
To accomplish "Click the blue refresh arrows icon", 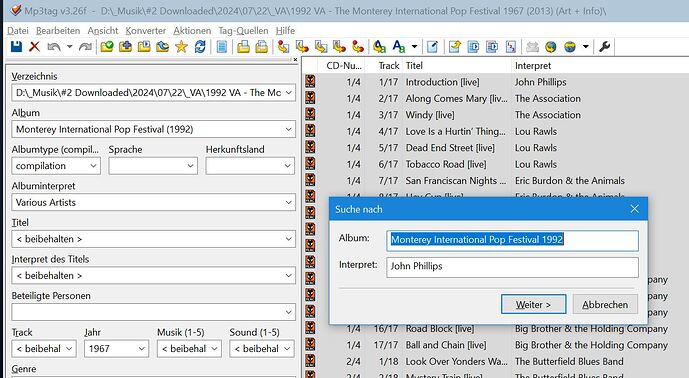I will [200, 47].
